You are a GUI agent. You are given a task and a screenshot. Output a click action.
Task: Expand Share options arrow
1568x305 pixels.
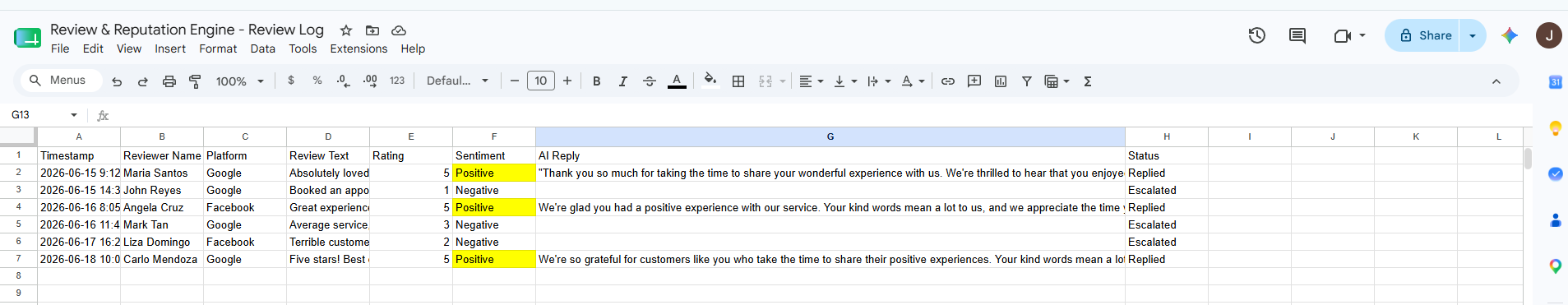tap(1473, 35)
